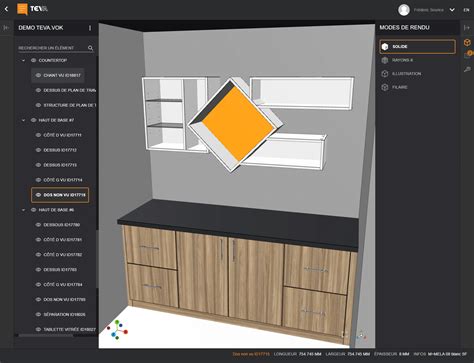The height and width of the screenshot is (363, 474).
Task: Collapse the right panel with the arrow icon
Action: pos(467,28)
